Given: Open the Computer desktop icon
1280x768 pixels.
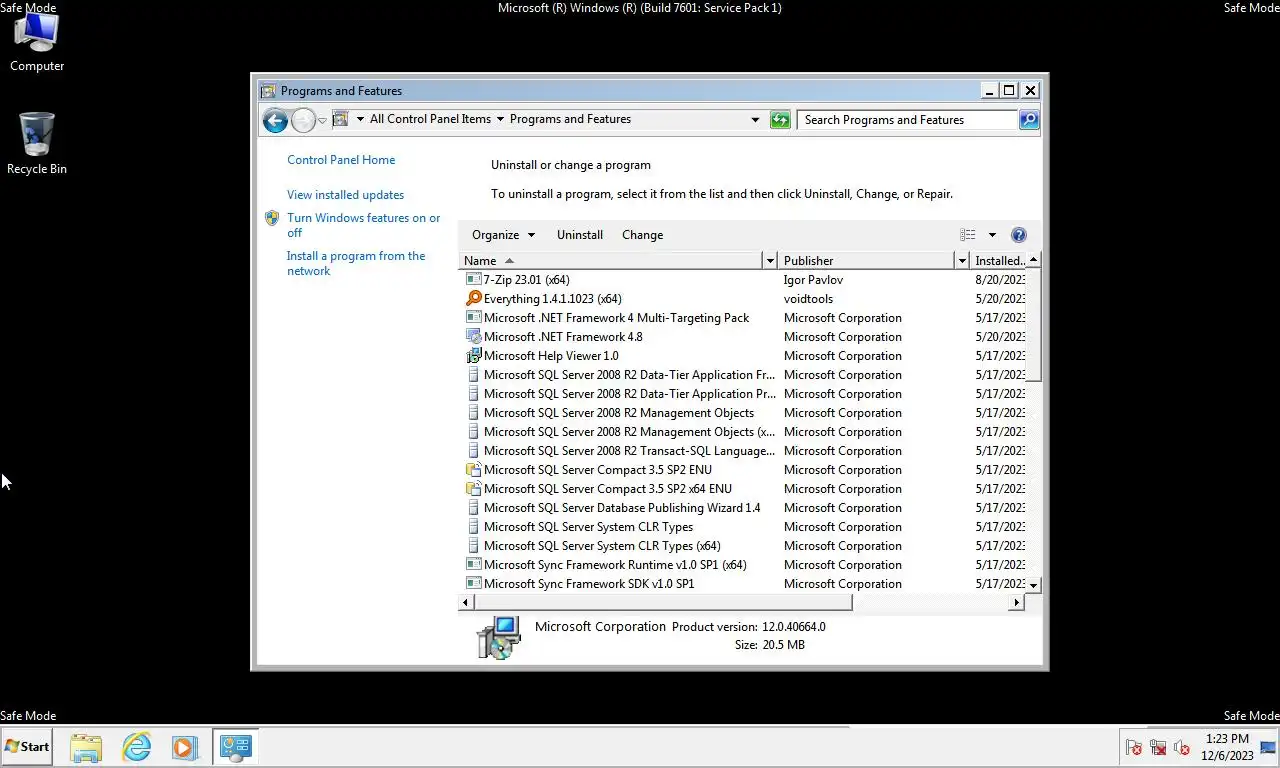Looking at the screenshot, I should click(37, 42).
